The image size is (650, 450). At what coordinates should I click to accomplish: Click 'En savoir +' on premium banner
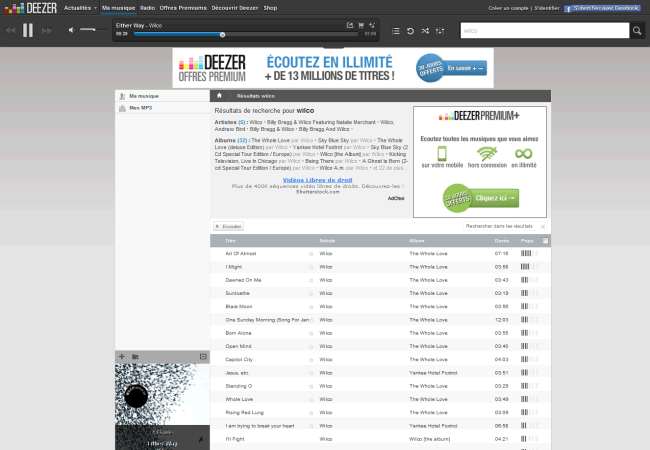[x=465, y=68]
